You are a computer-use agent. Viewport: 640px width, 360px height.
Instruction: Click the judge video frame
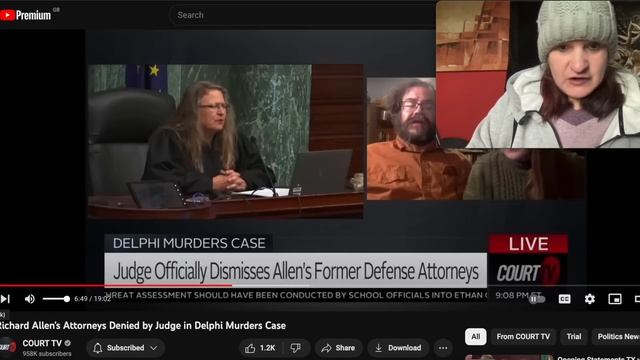point(226,142)
